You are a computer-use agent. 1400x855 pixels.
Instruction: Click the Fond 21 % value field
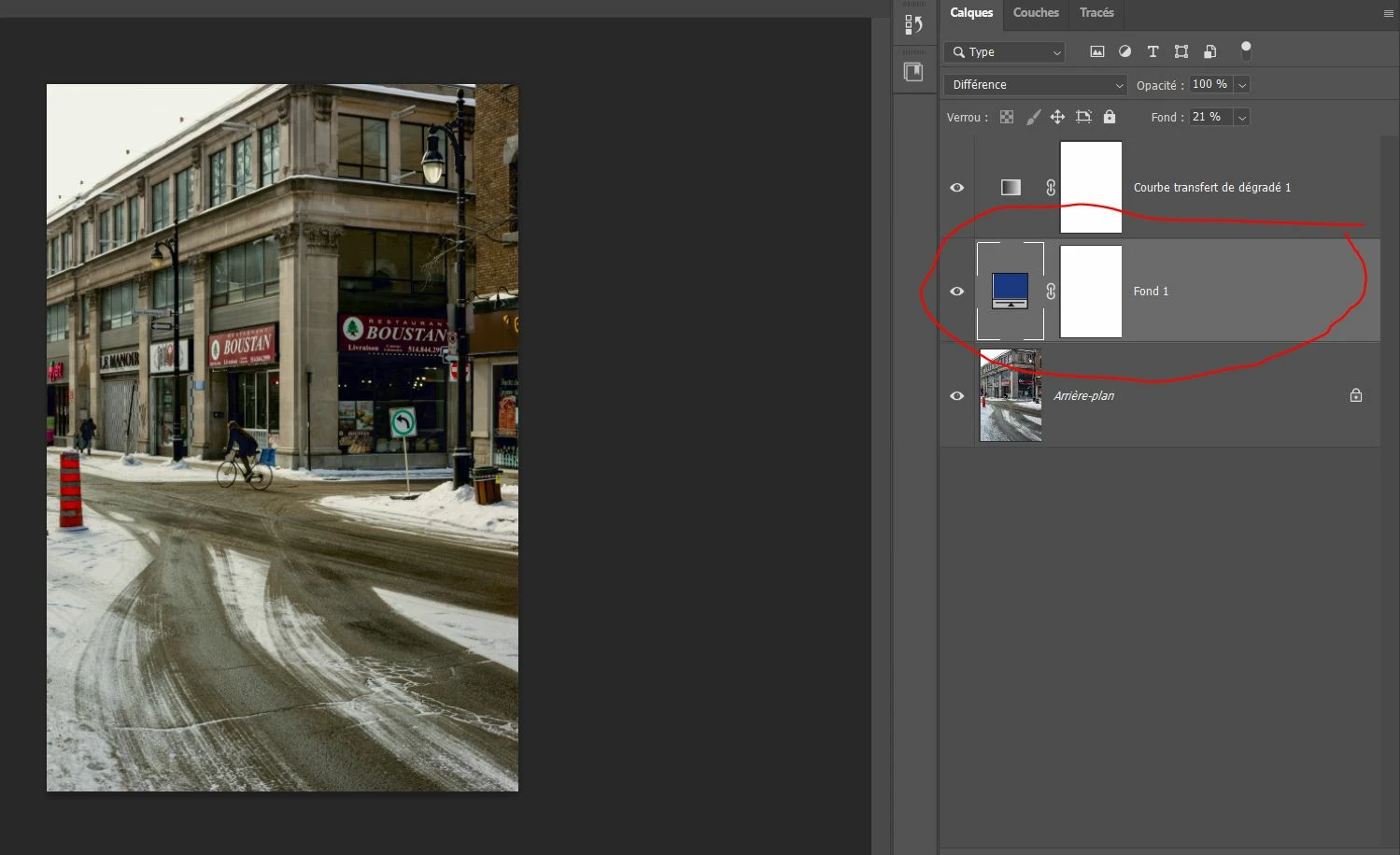1211,118
